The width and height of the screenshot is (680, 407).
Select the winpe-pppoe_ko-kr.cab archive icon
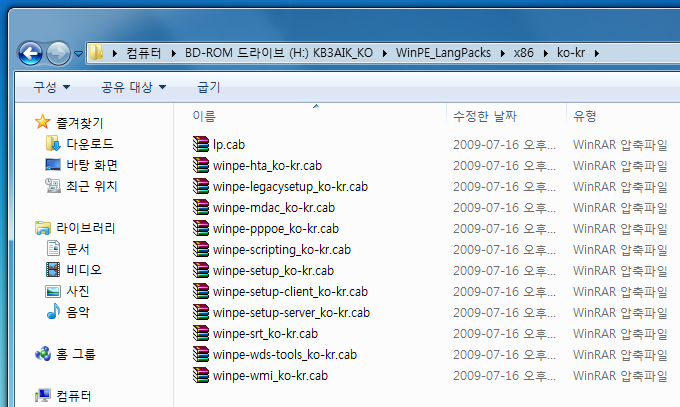point(201,228)
